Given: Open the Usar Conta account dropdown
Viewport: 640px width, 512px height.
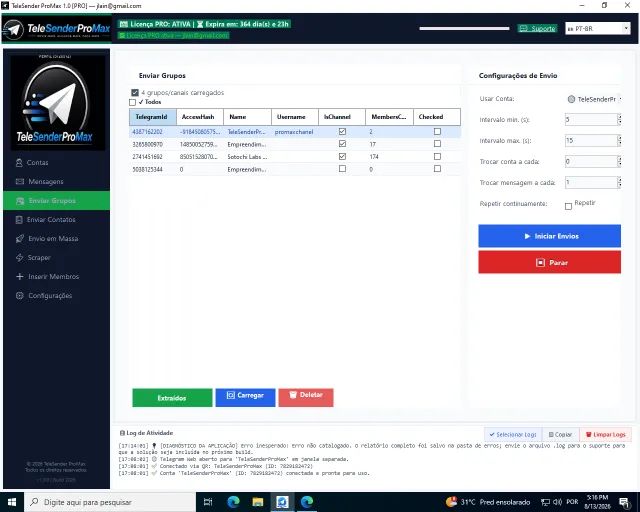Looking at the screenshot, I should [x=593, y=99].
